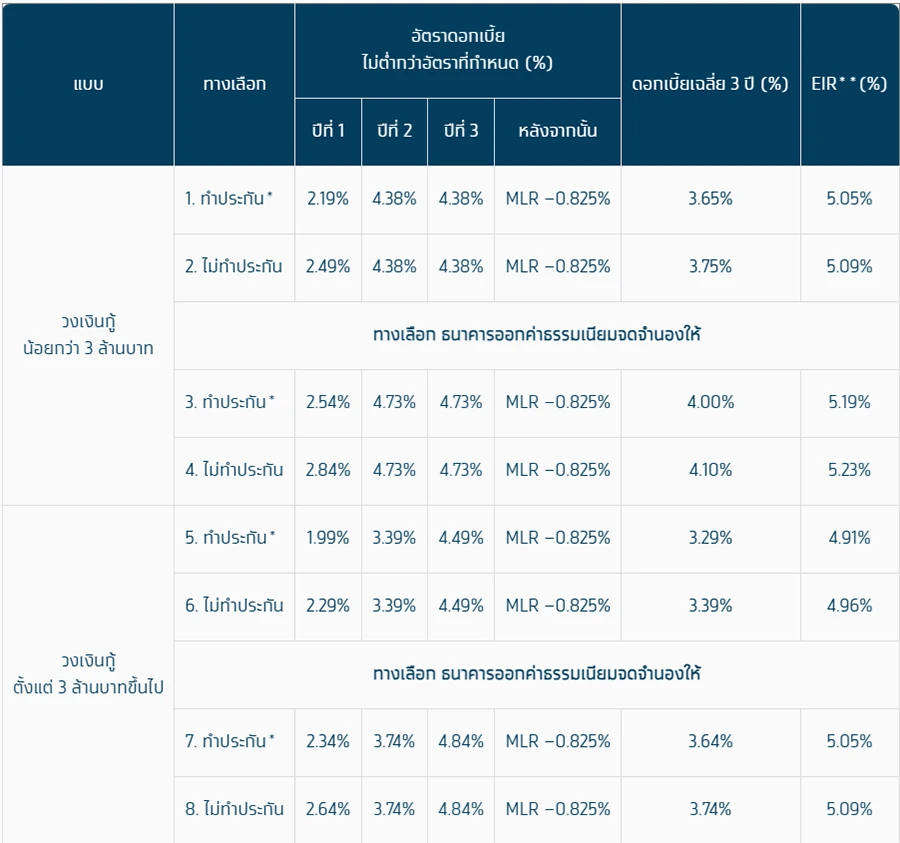Select the ปีที่ 2 header cell
The width and height of the screenshot is (900, 843).
coord(394,131)
